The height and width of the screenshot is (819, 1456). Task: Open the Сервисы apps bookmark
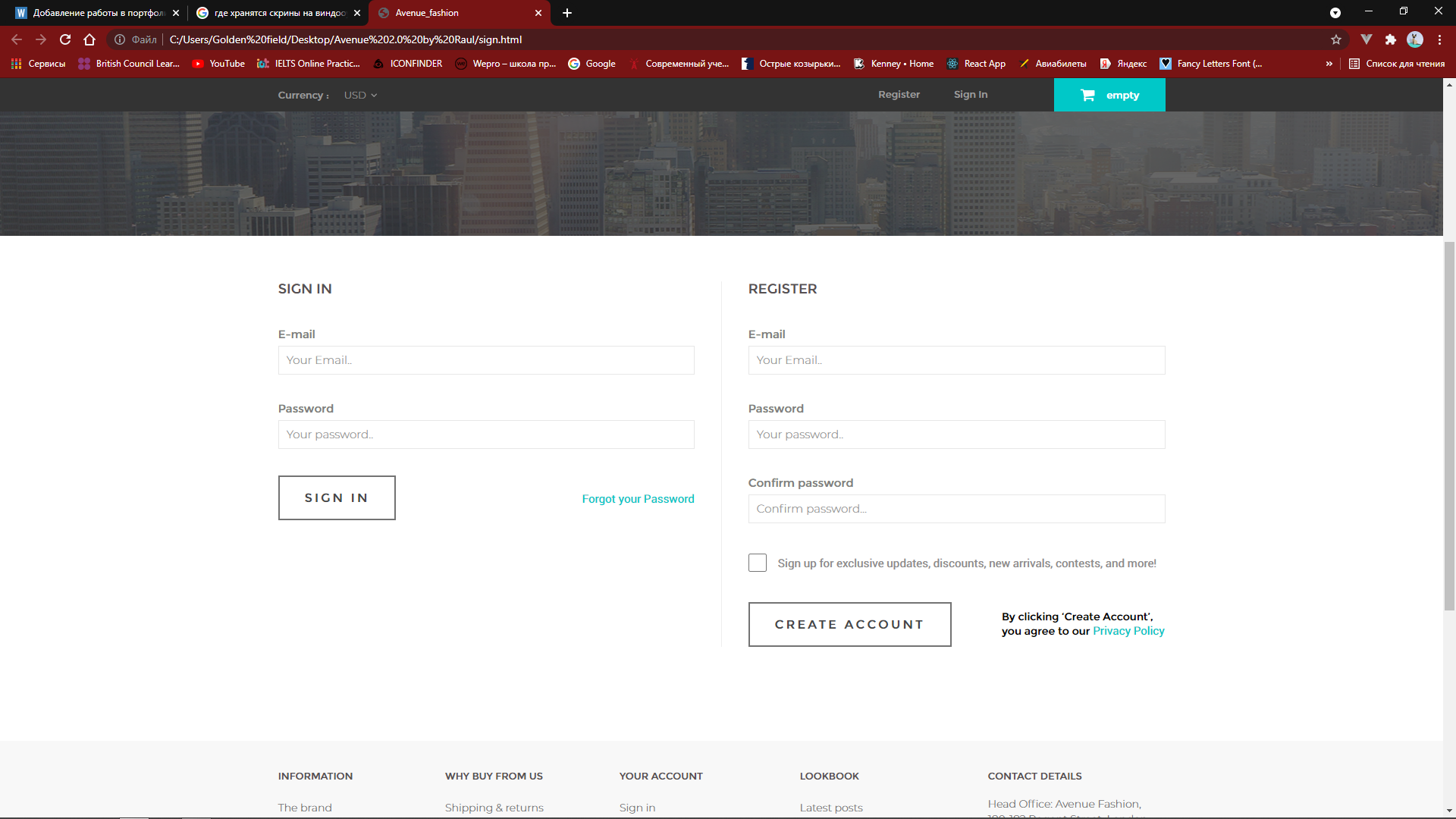38,64
